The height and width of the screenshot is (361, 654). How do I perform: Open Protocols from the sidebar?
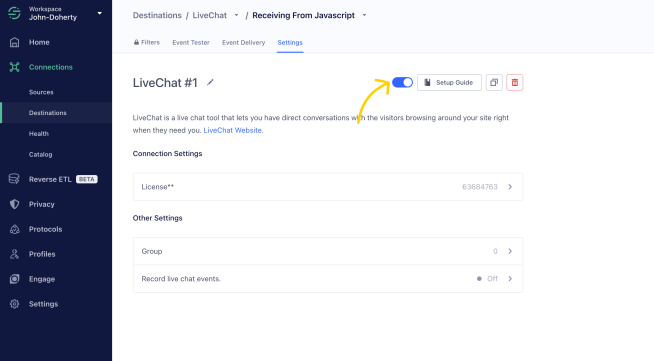(x=45, y=229)
